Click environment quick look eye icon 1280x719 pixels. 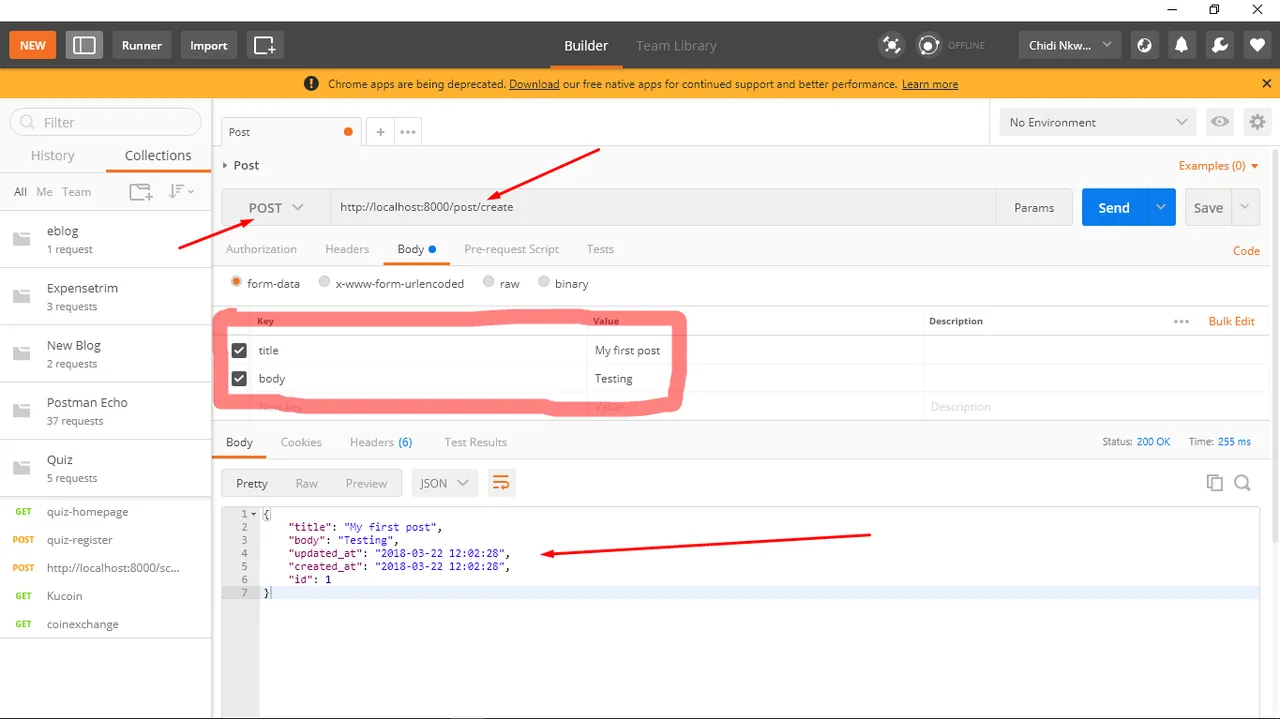1220,122
